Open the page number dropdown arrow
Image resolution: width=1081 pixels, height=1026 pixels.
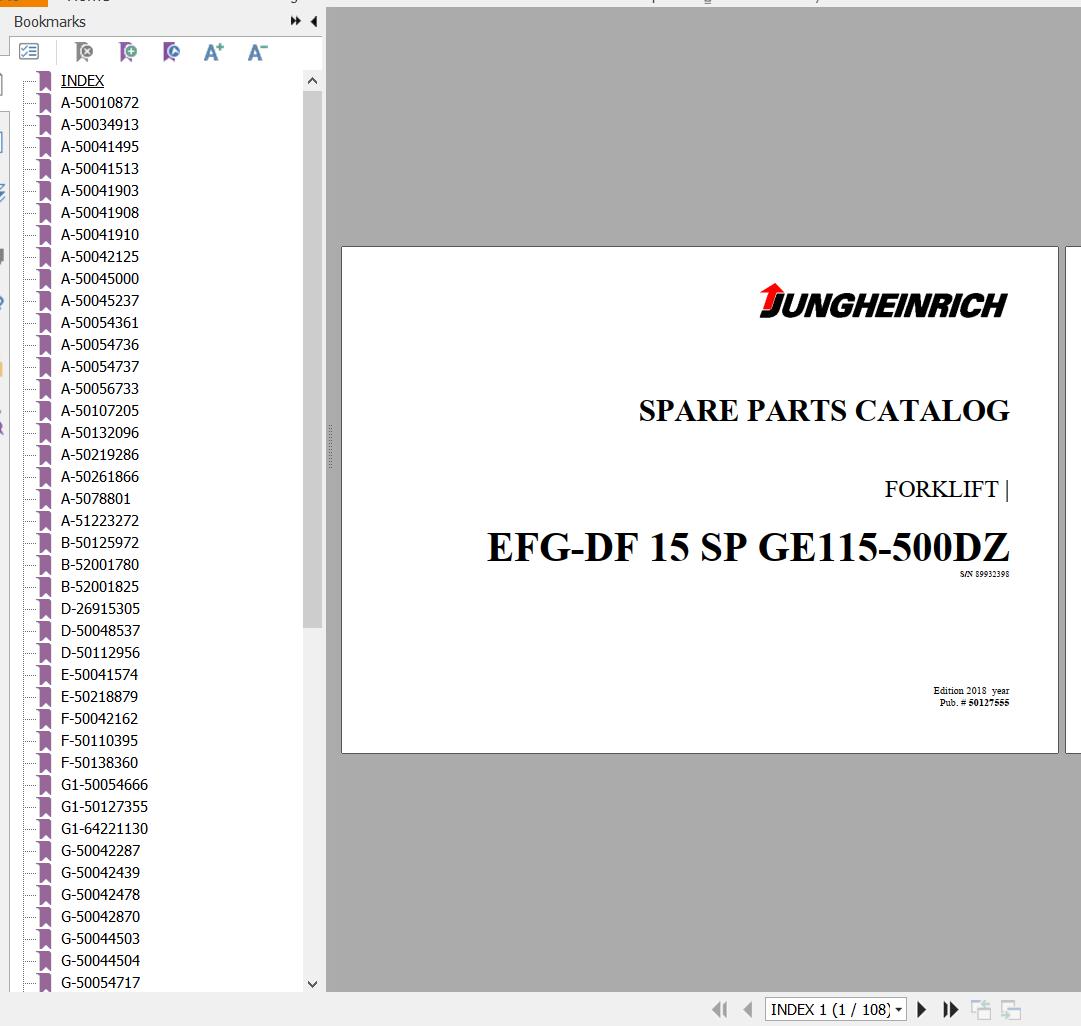click(898, 1010)
